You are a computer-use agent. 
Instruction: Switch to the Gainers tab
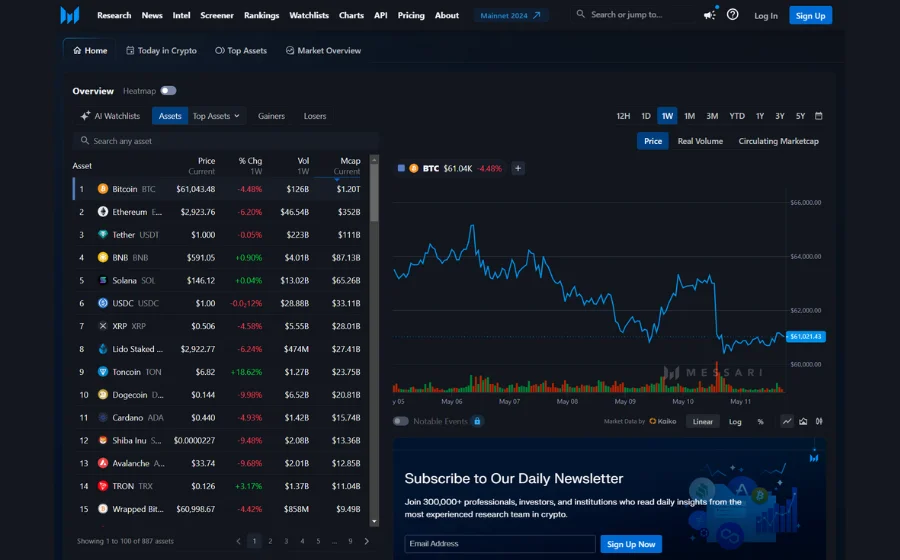[271, 116]
